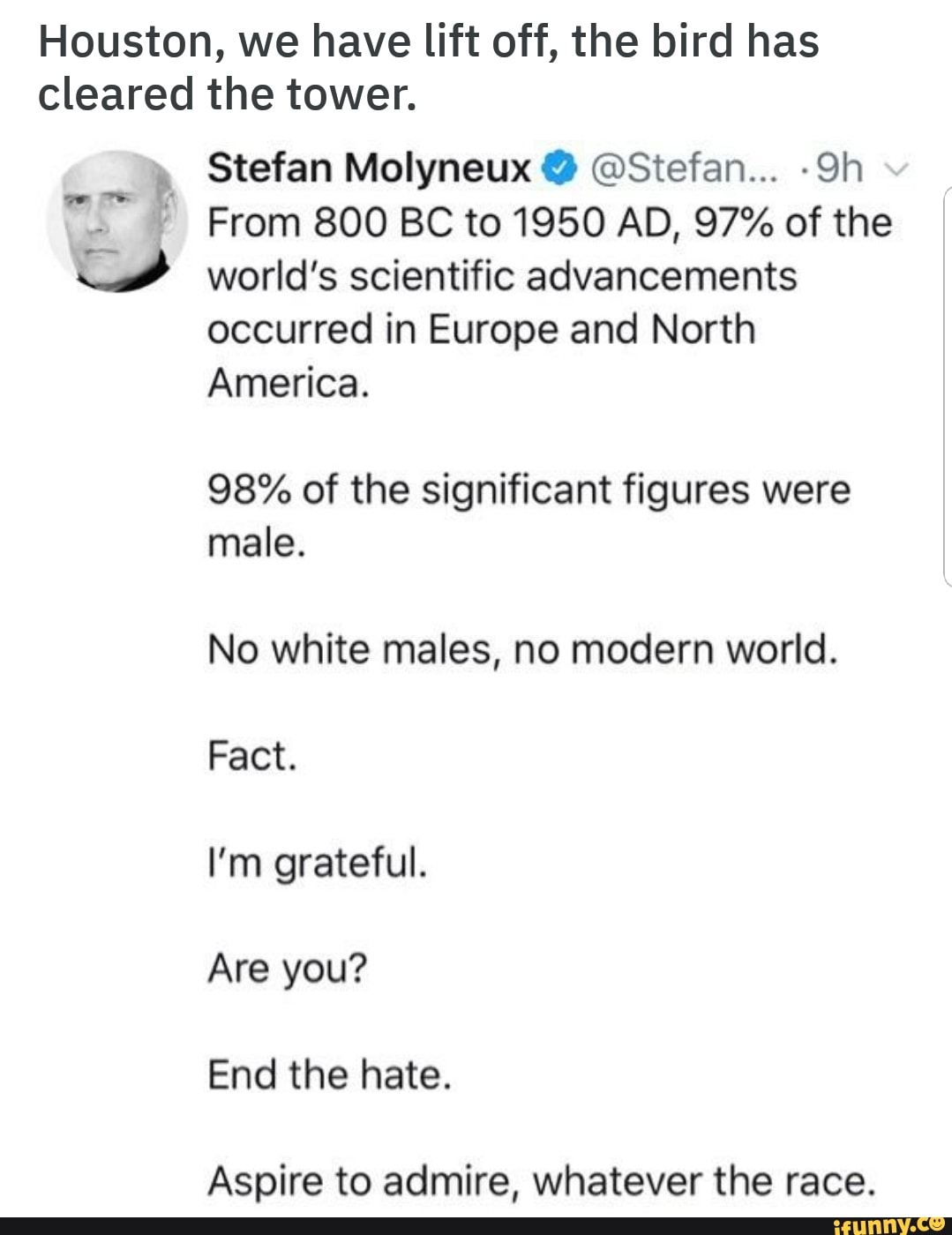
Task: Open the circular profile avatar photo
Action: [x=116, y=221]
